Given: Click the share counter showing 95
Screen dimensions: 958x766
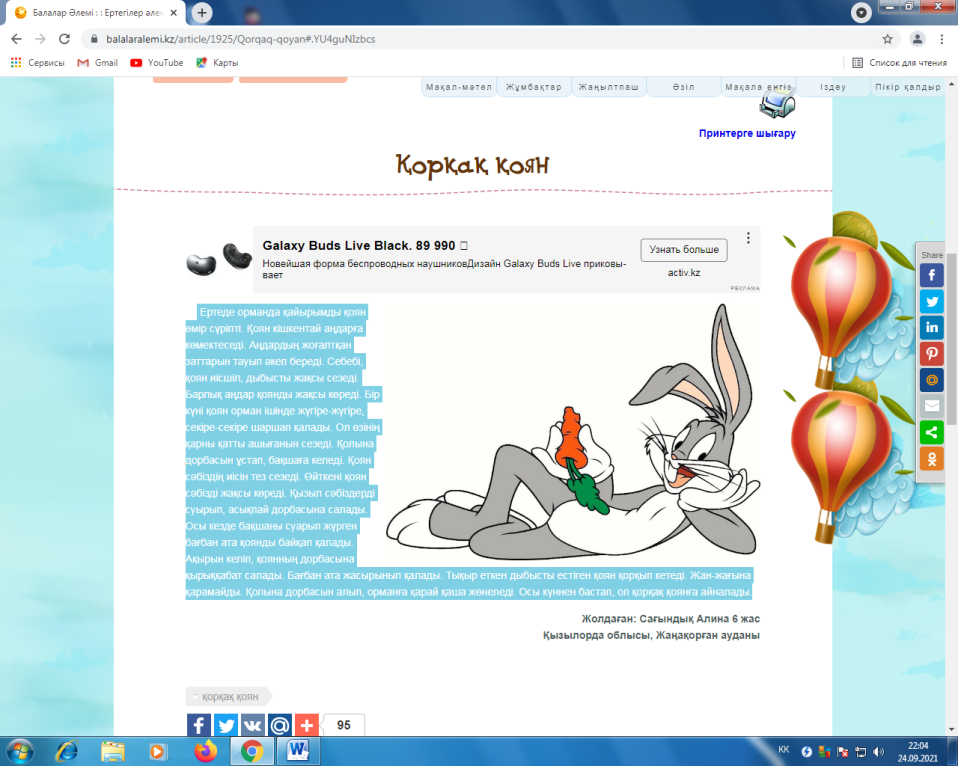Looking at the screenshot, I should pyautogui.click(x=343, y=725).
